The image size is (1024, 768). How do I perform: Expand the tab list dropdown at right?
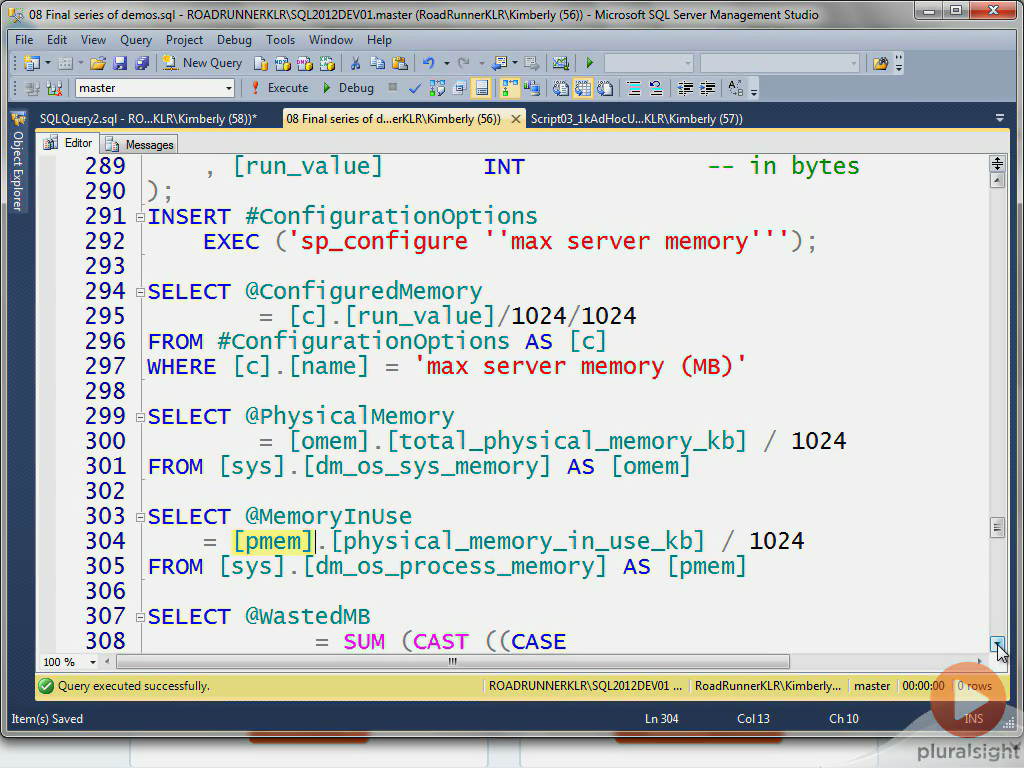(x=1000, y=117)
